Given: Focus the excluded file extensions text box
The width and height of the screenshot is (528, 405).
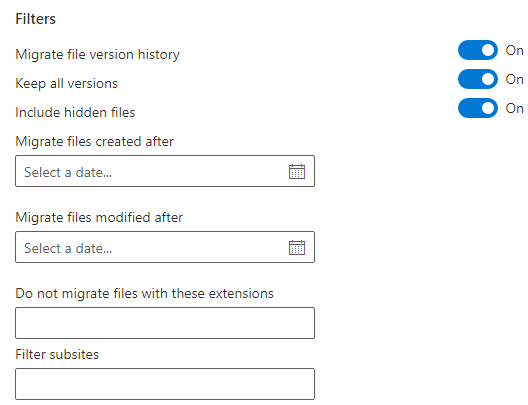Looking at the screenshot, I should click(x=165, y=323).
